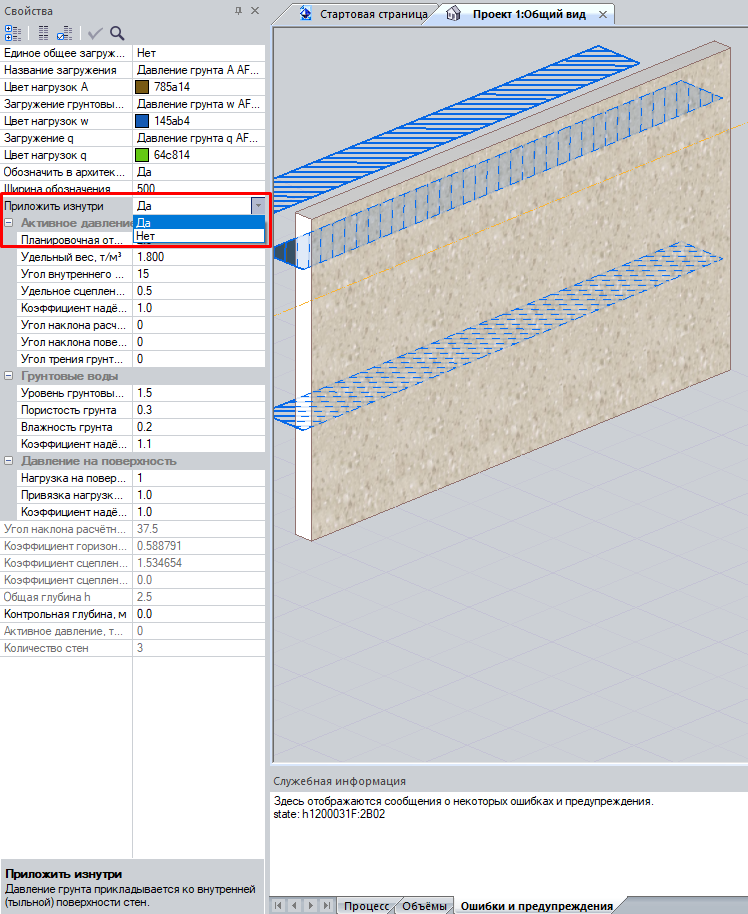Click the categorized view icon in Свойства toolbar
This screenshot has height=914, width=748.
(x=13, y=32)
